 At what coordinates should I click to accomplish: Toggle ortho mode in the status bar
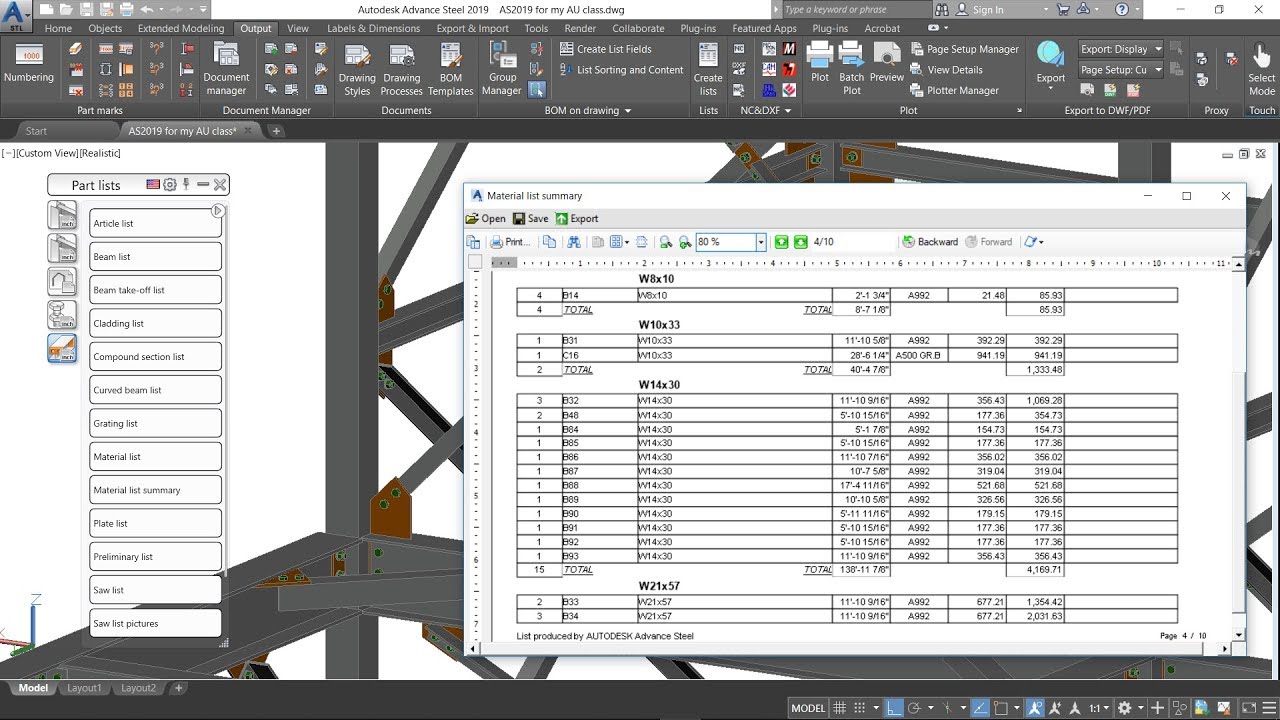click(893, 708)
